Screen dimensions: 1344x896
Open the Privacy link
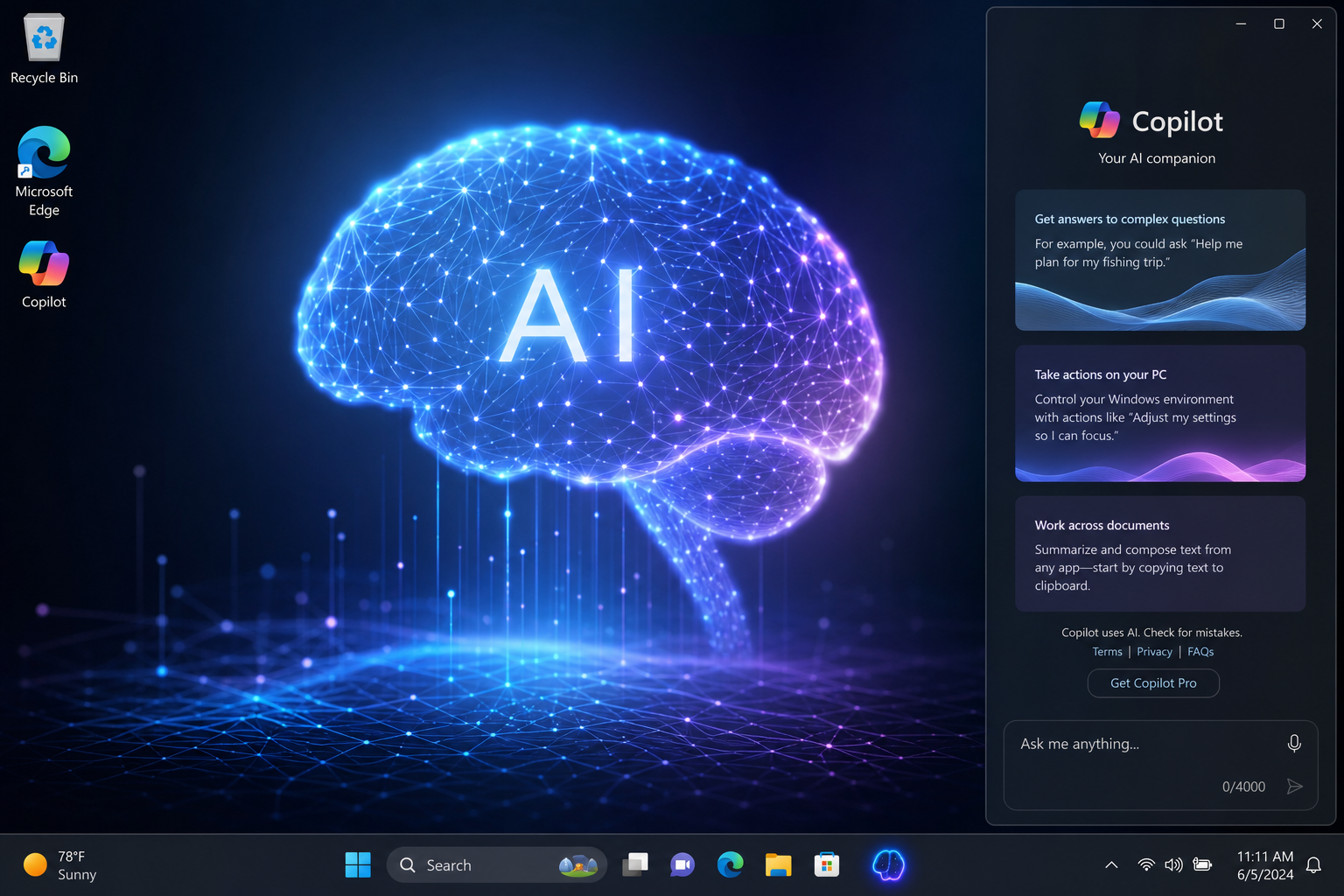click(x=1154, y=652)
